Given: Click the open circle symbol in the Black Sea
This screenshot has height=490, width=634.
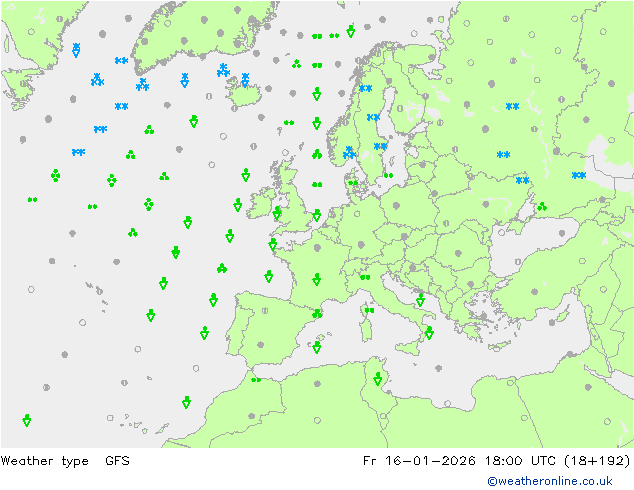Looking at the screenshot, I should 501,232.
